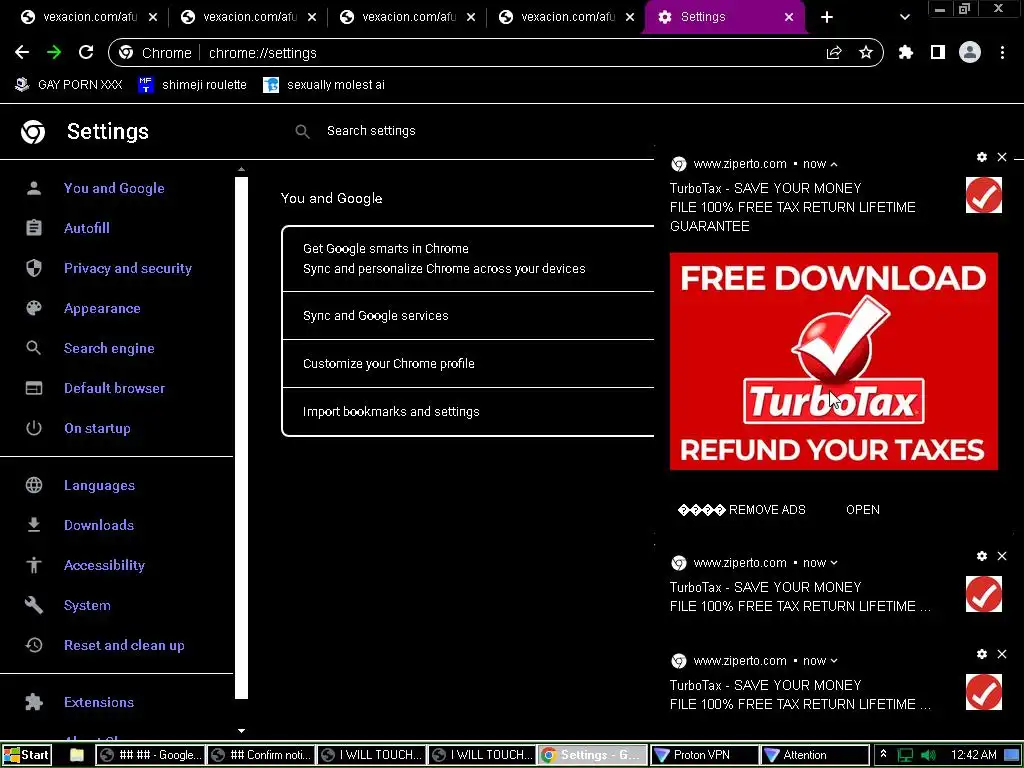1024x768 pixels.
Task: Open the profile avatar menu
Action: pos(970,52)
